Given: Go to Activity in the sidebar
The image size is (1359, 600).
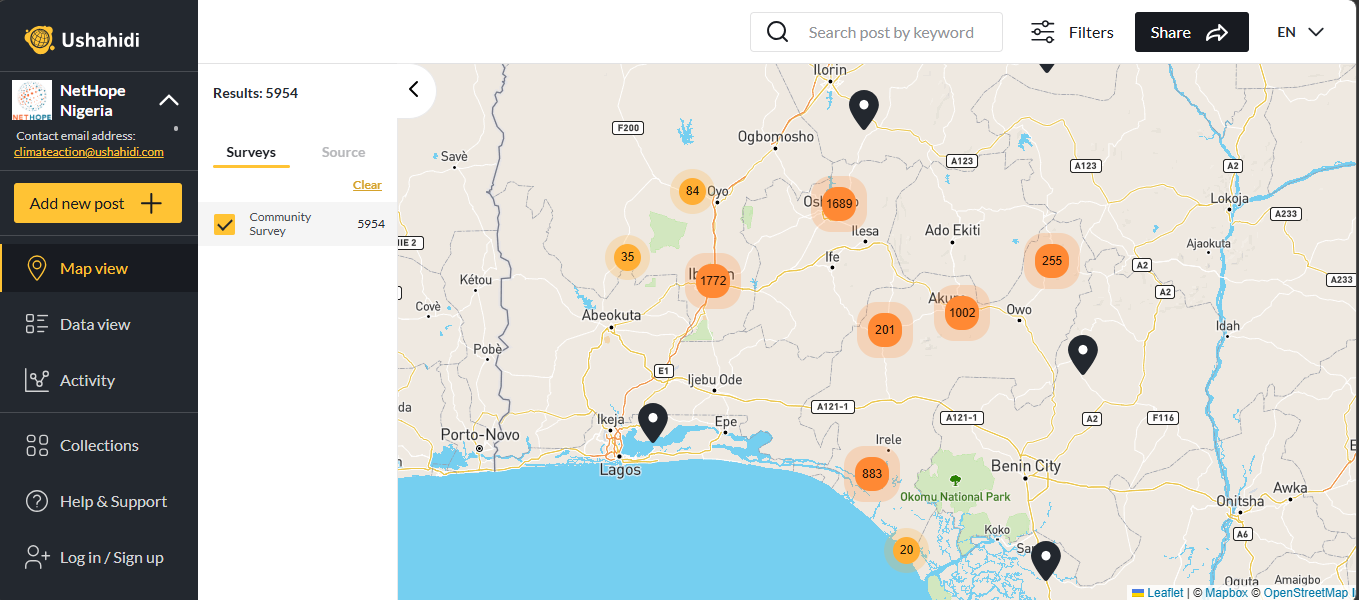Looking at the screenshot, I should pyautogui.click(x=87, y=380).
